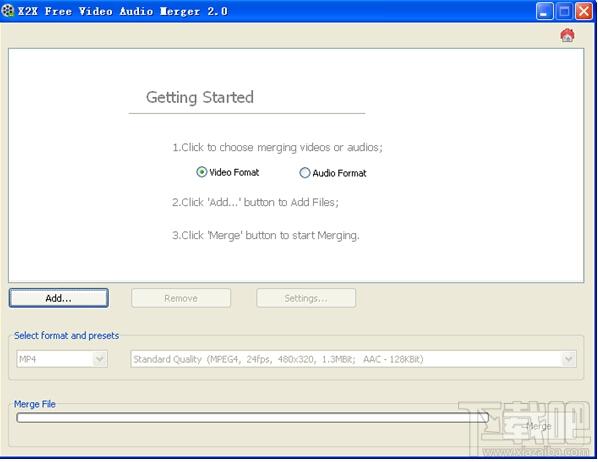Minimize the X2X Merger window
Screen dimensions: 598x462
pyautogui.click(x=544, y=11)
